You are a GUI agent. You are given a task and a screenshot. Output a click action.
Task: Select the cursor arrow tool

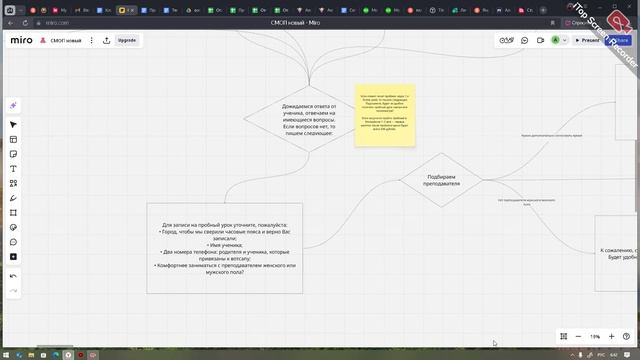13,124
